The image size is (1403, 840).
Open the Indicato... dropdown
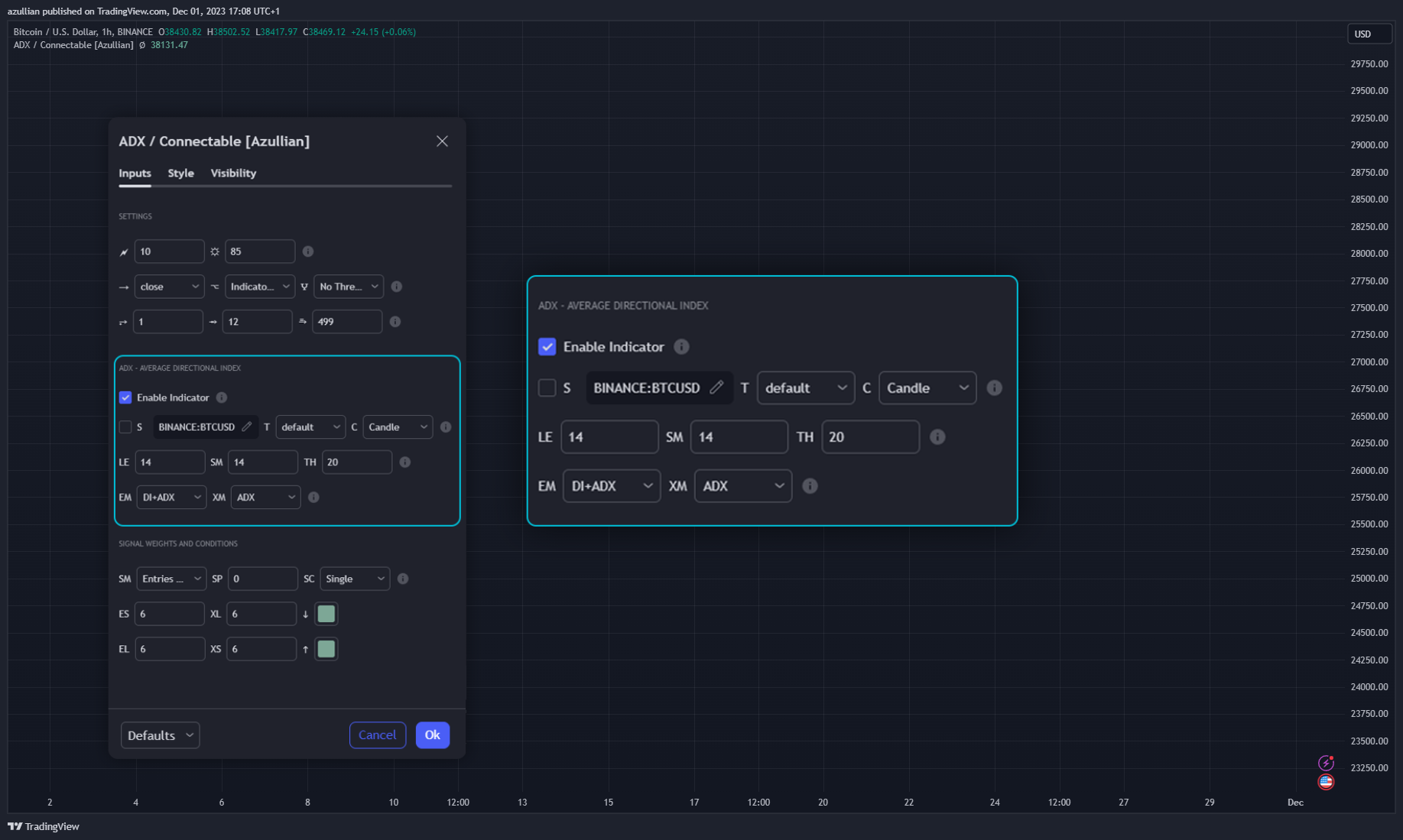pos(259,287)
